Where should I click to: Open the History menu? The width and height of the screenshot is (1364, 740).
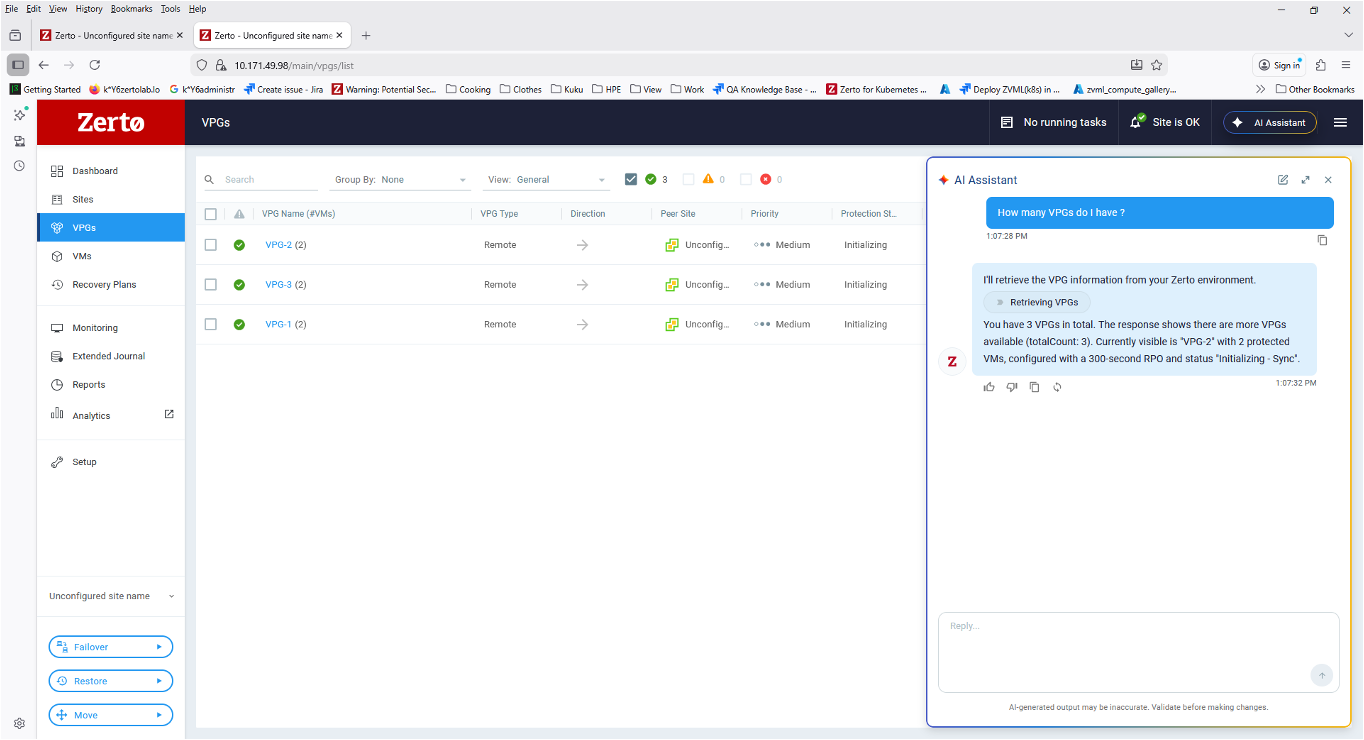click(89, 9)
